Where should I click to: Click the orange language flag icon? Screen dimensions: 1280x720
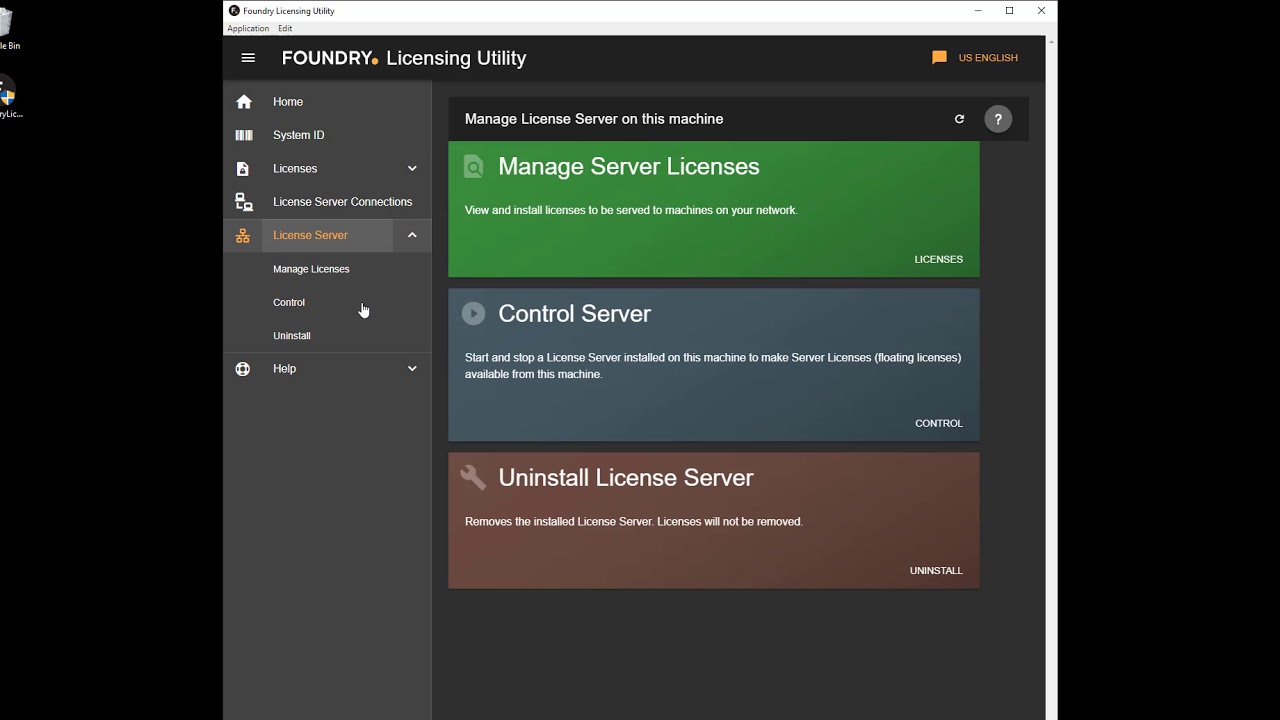coord(939,58)
